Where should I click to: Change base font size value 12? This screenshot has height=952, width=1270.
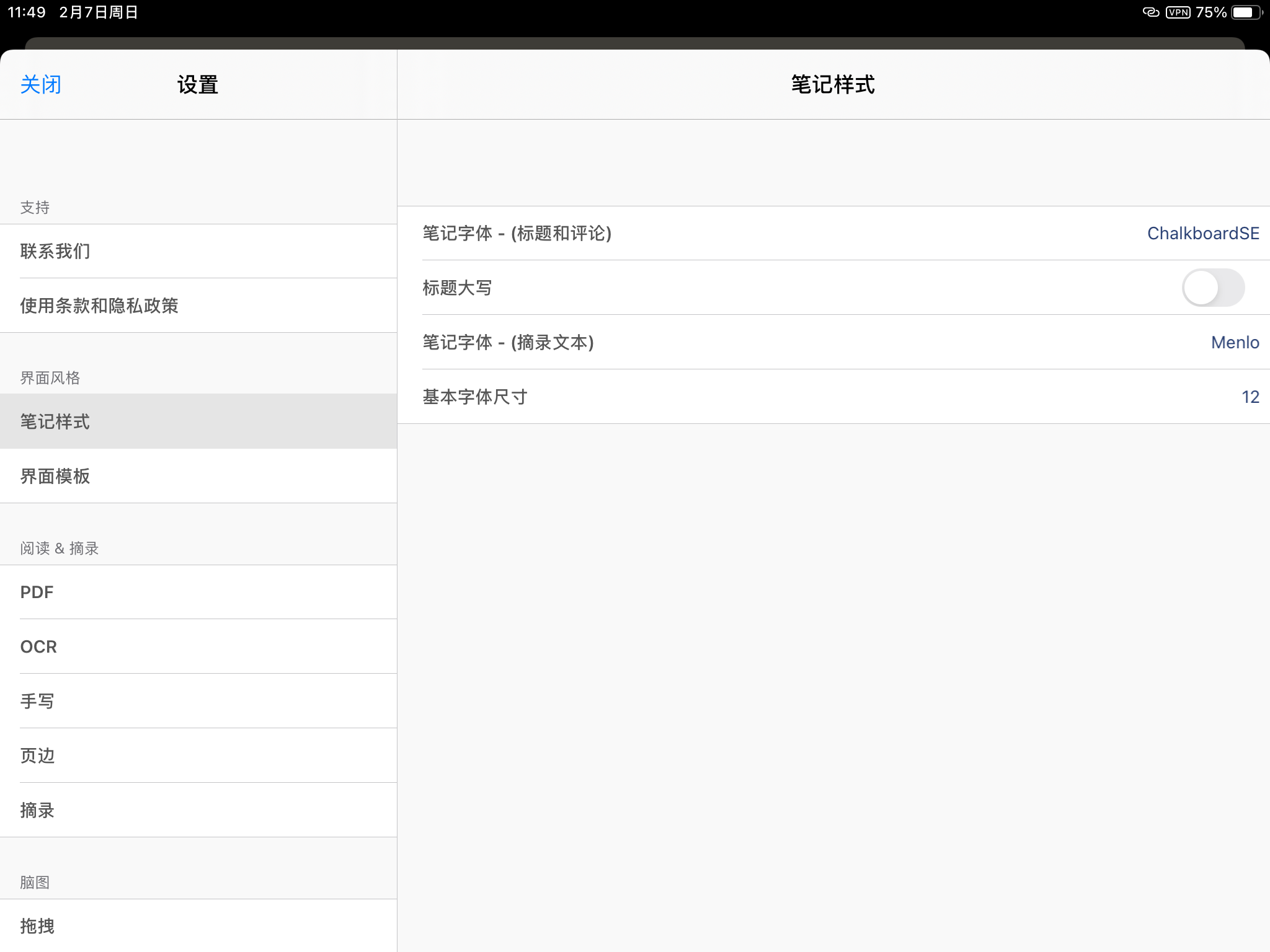pyautogui.click(x=1250, y=397)
